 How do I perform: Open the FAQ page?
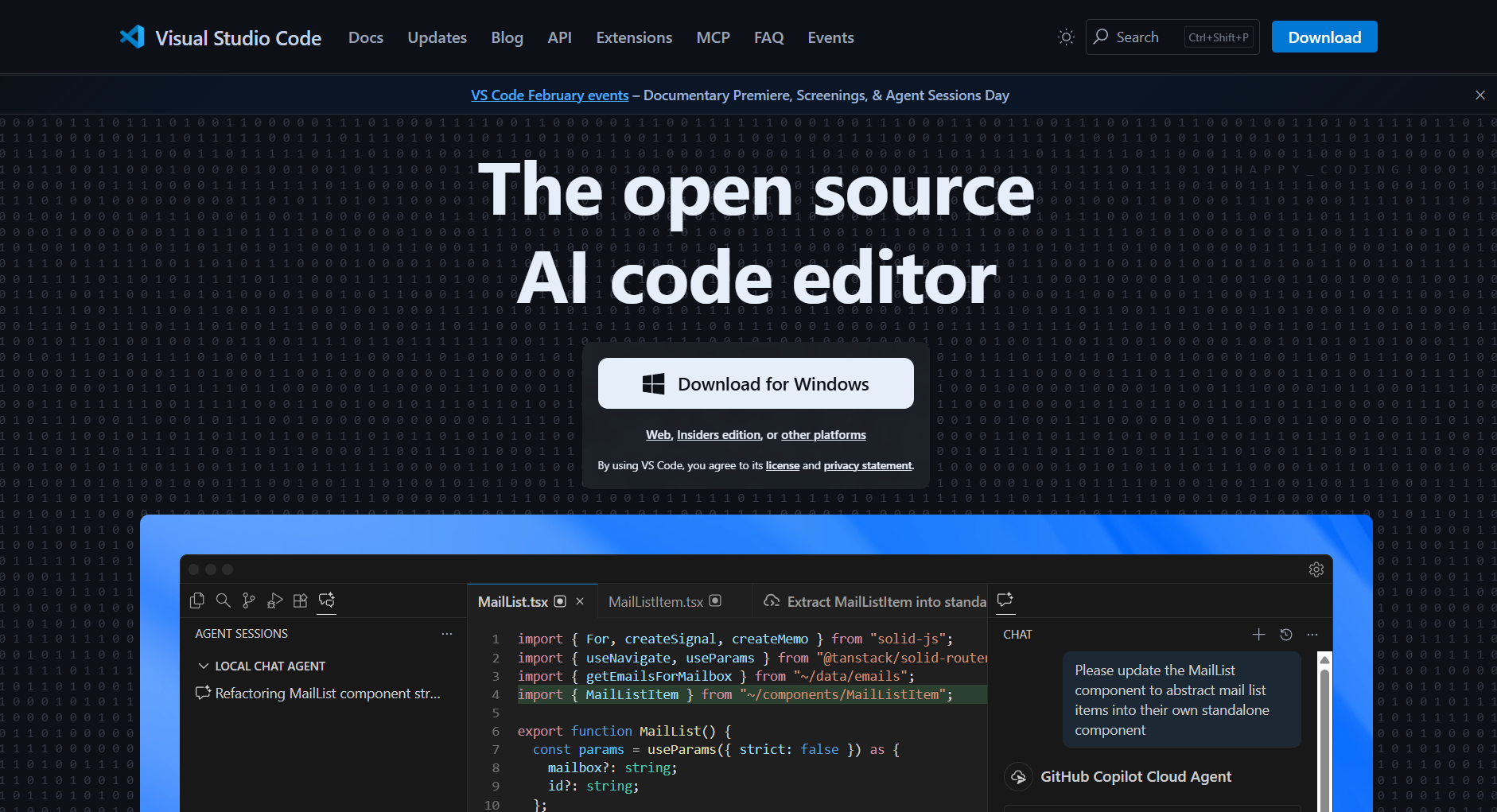pyautogui.click(x=768, y=37)
